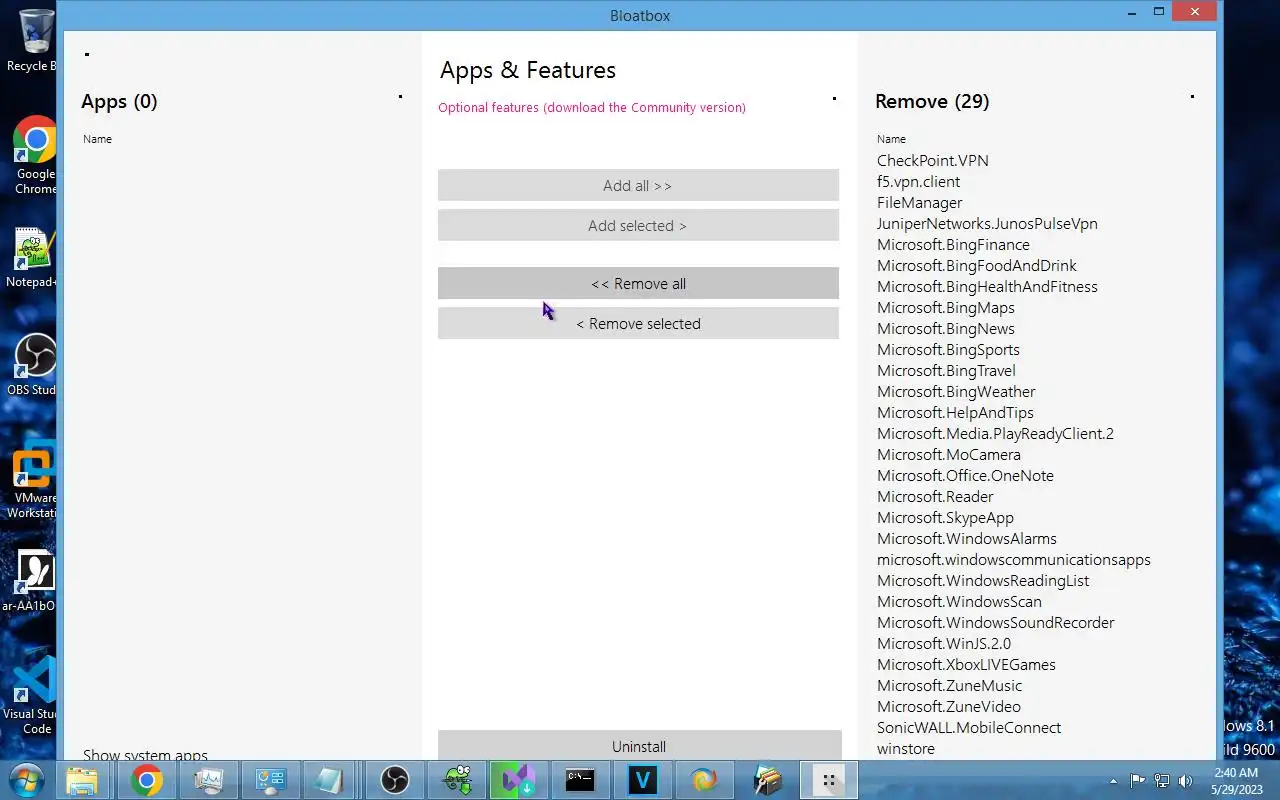This screenshot has height=800, width=1280.
Task: Open Notepad++ chameleon taskbar icon
Action: pos(456,779)
